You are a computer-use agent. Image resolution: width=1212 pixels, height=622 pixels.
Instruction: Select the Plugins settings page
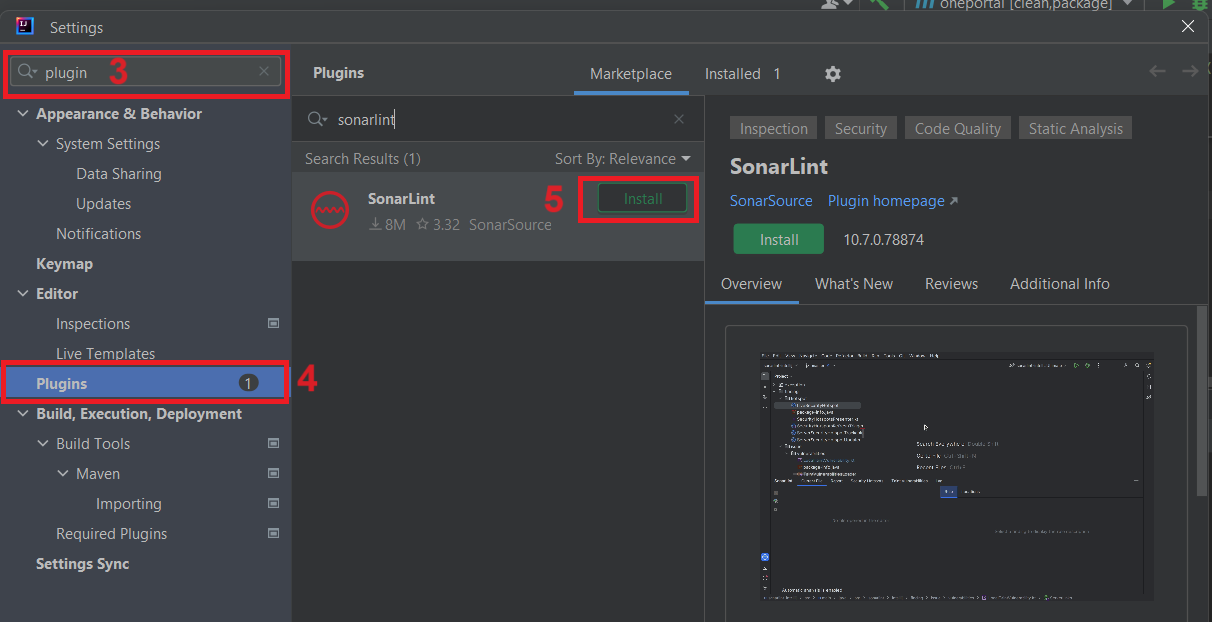tap(145, 383)
